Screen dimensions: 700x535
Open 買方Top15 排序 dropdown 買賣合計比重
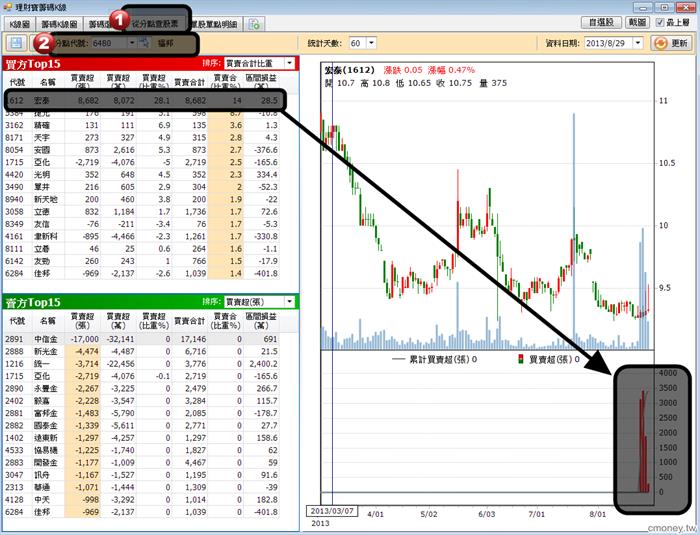click(290, 63)
